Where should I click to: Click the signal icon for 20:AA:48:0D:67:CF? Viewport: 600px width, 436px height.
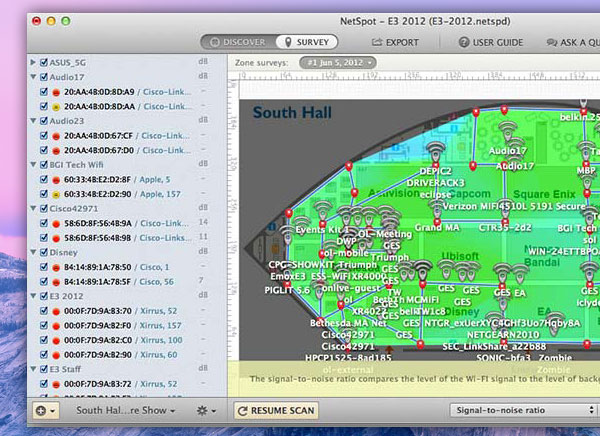[x=56, y=136]
